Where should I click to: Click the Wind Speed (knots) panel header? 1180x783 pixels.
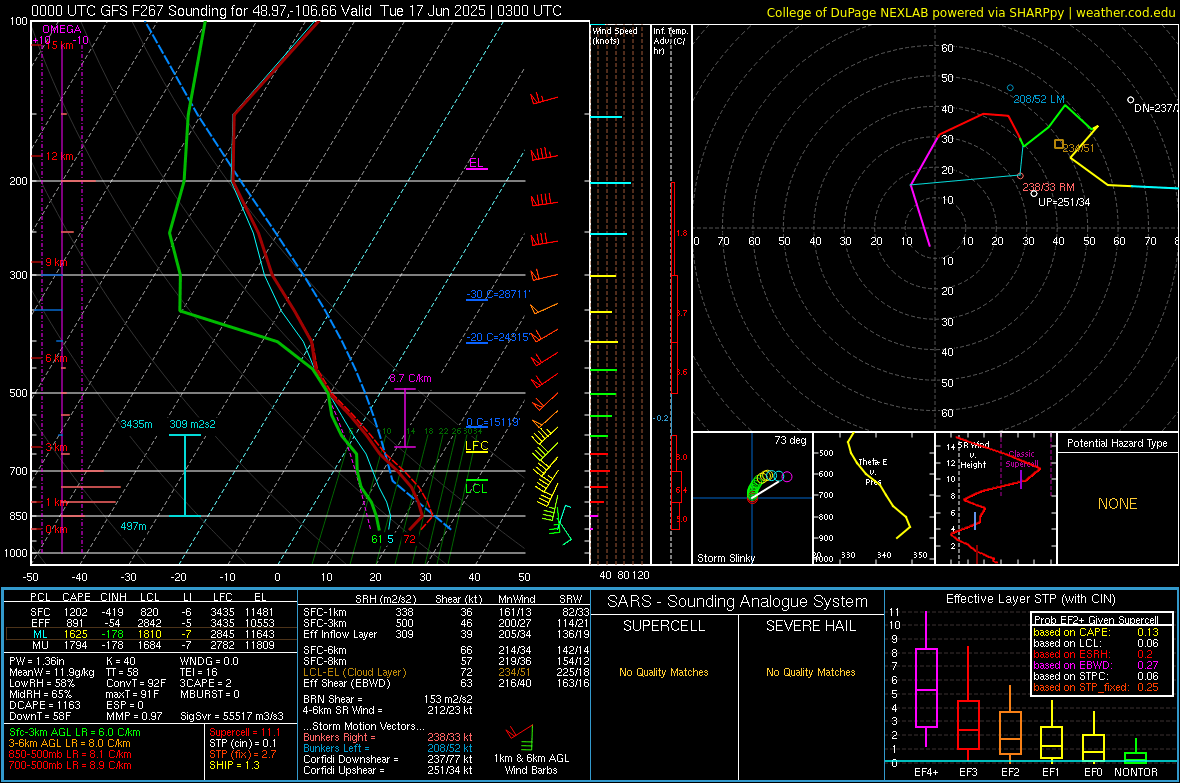615,35
